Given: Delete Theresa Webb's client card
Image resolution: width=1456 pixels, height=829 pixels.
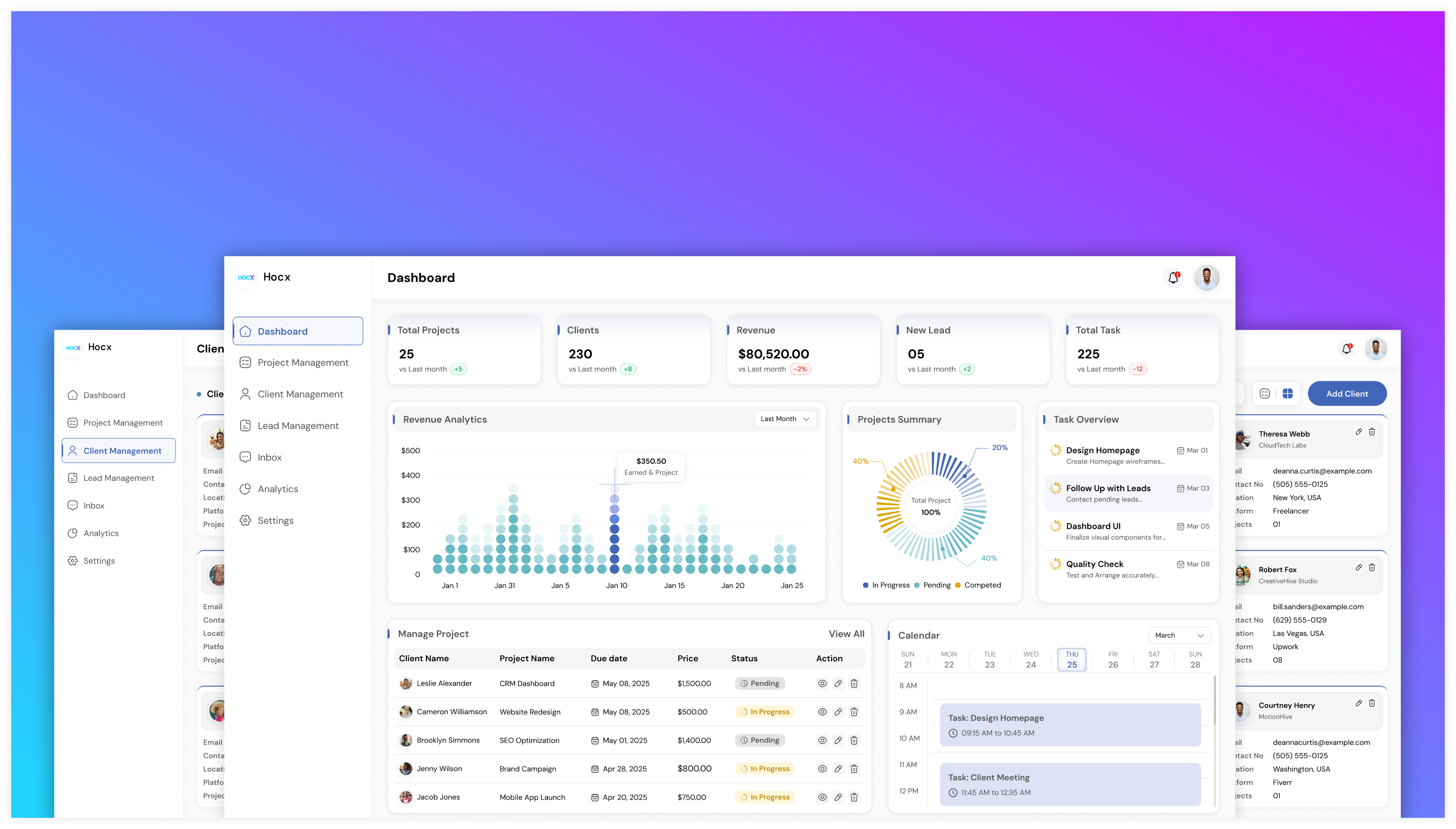Looking at the screenshot, I should (1372, 432).
